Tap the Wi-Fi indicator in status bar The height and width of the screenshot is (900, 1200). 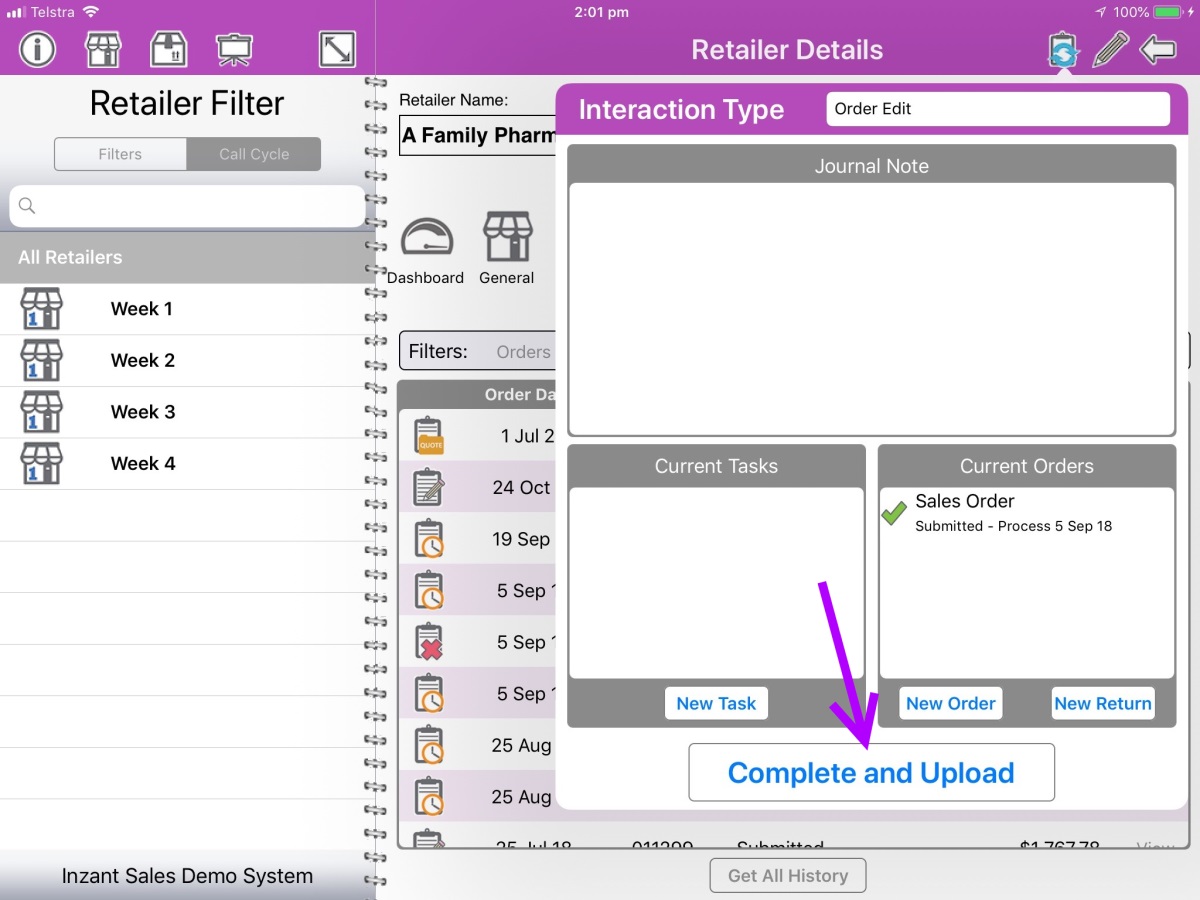[x=91, y=12]
